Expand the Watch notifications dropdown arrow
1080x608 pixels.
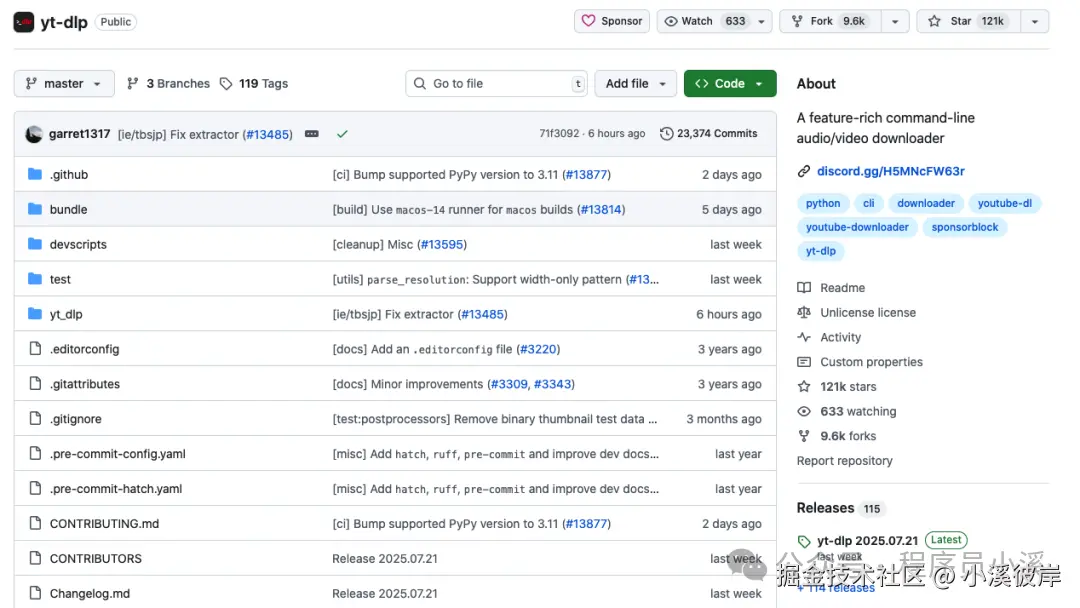tap(763, 21)
